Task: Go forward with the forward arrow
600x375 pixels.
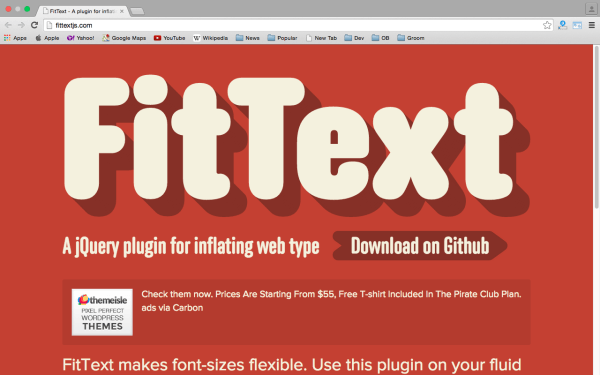Action: 21,25
